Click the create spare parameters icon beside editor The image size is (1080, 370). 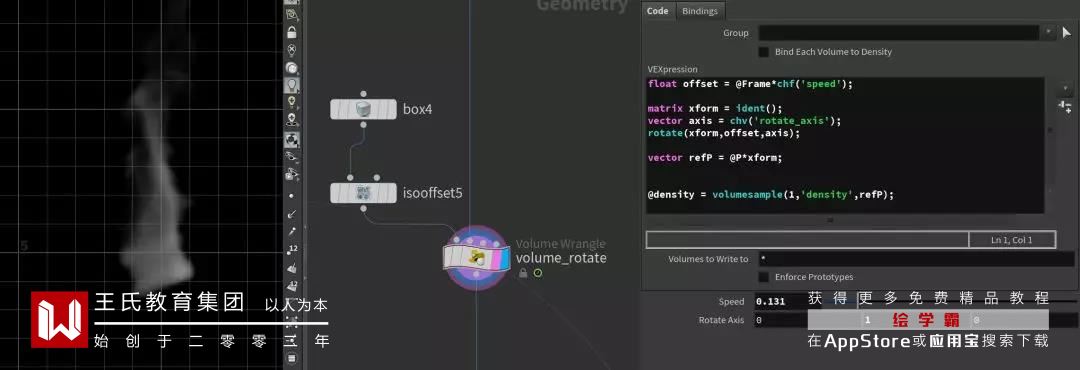click(x=1065, y=106)
